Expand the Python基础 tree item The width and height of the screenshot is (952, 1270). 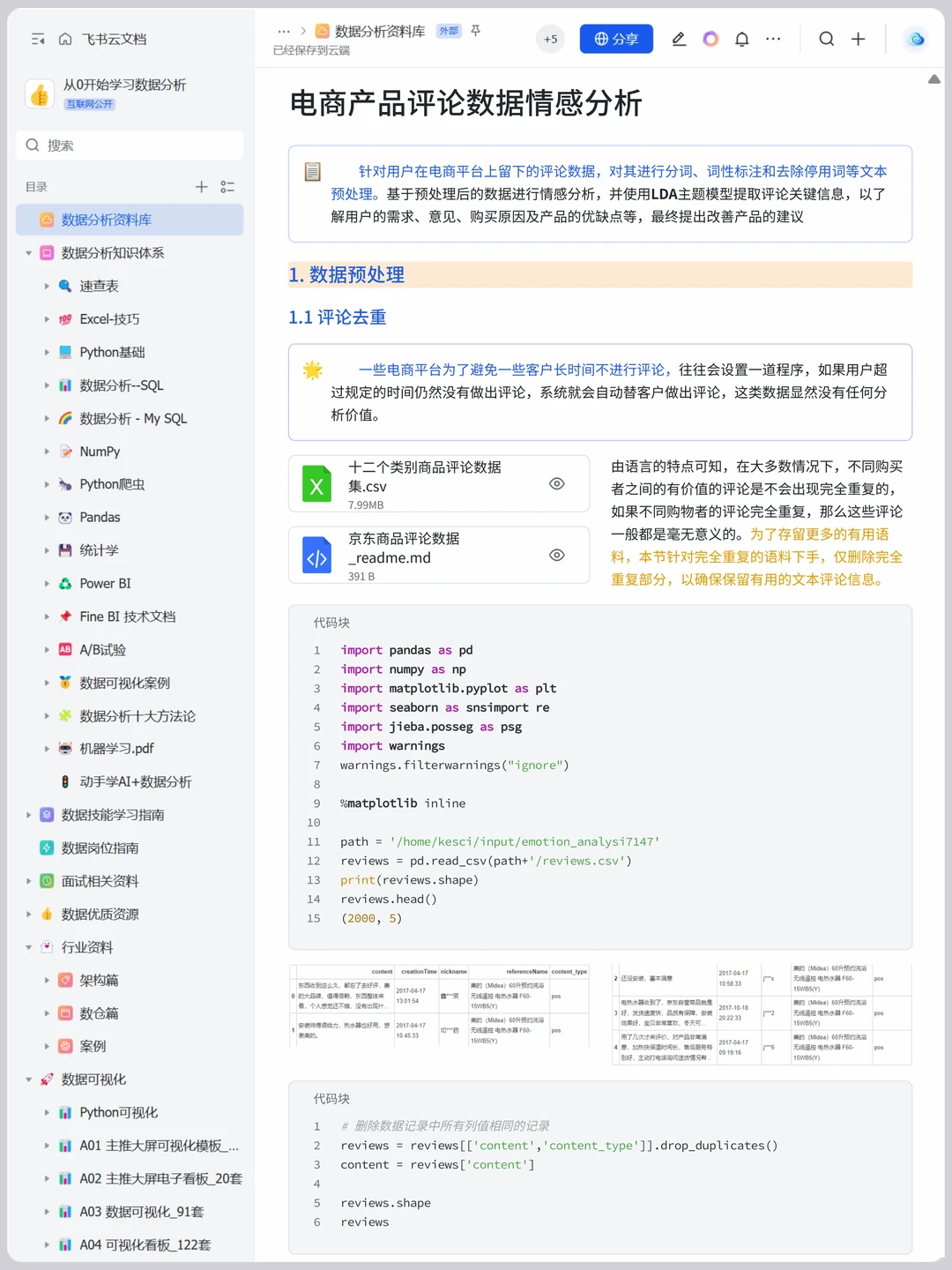[x=47, y=352]
